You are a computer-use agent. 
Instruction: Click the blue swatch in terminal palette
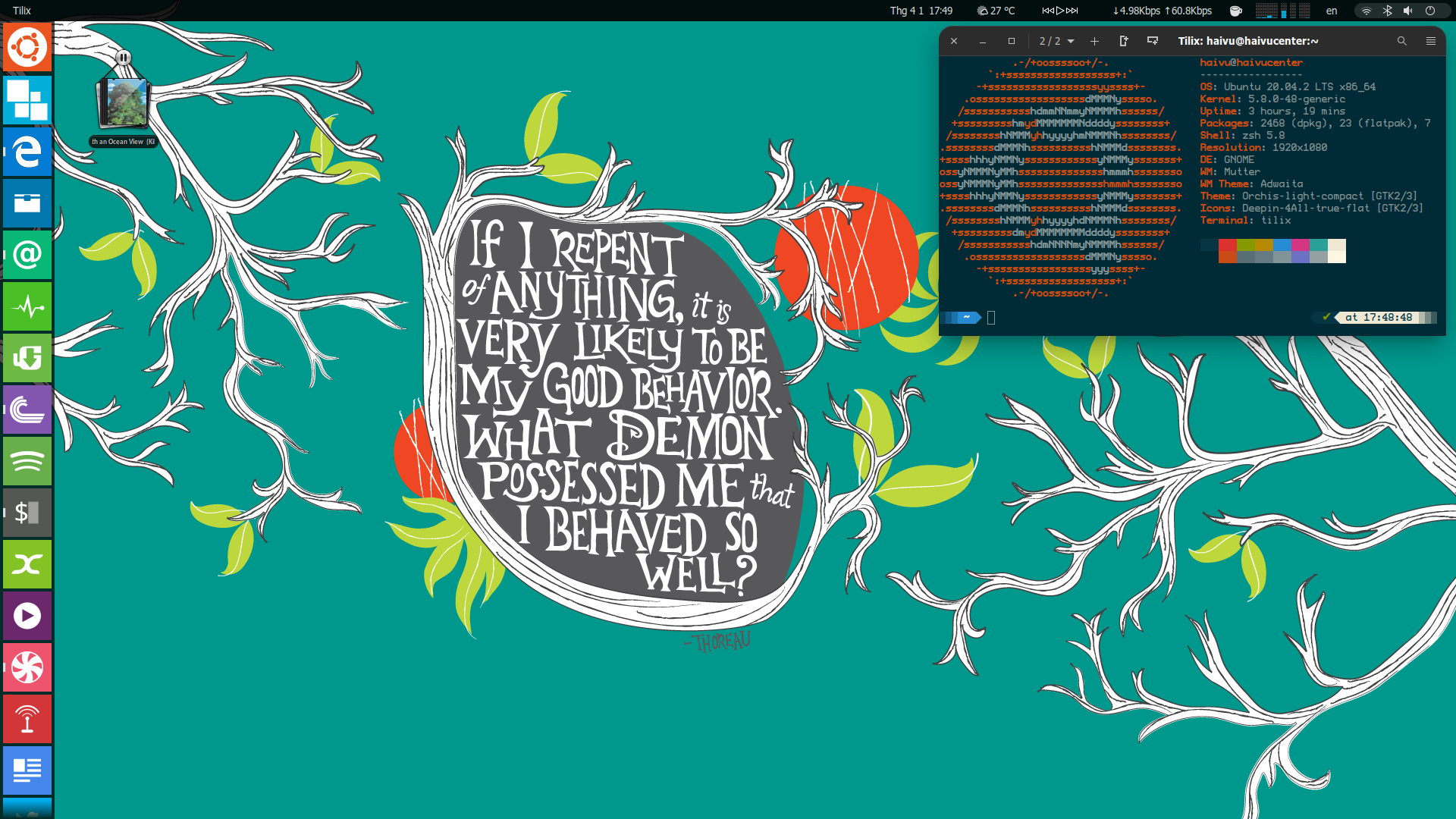click(x=1282, y=245)
